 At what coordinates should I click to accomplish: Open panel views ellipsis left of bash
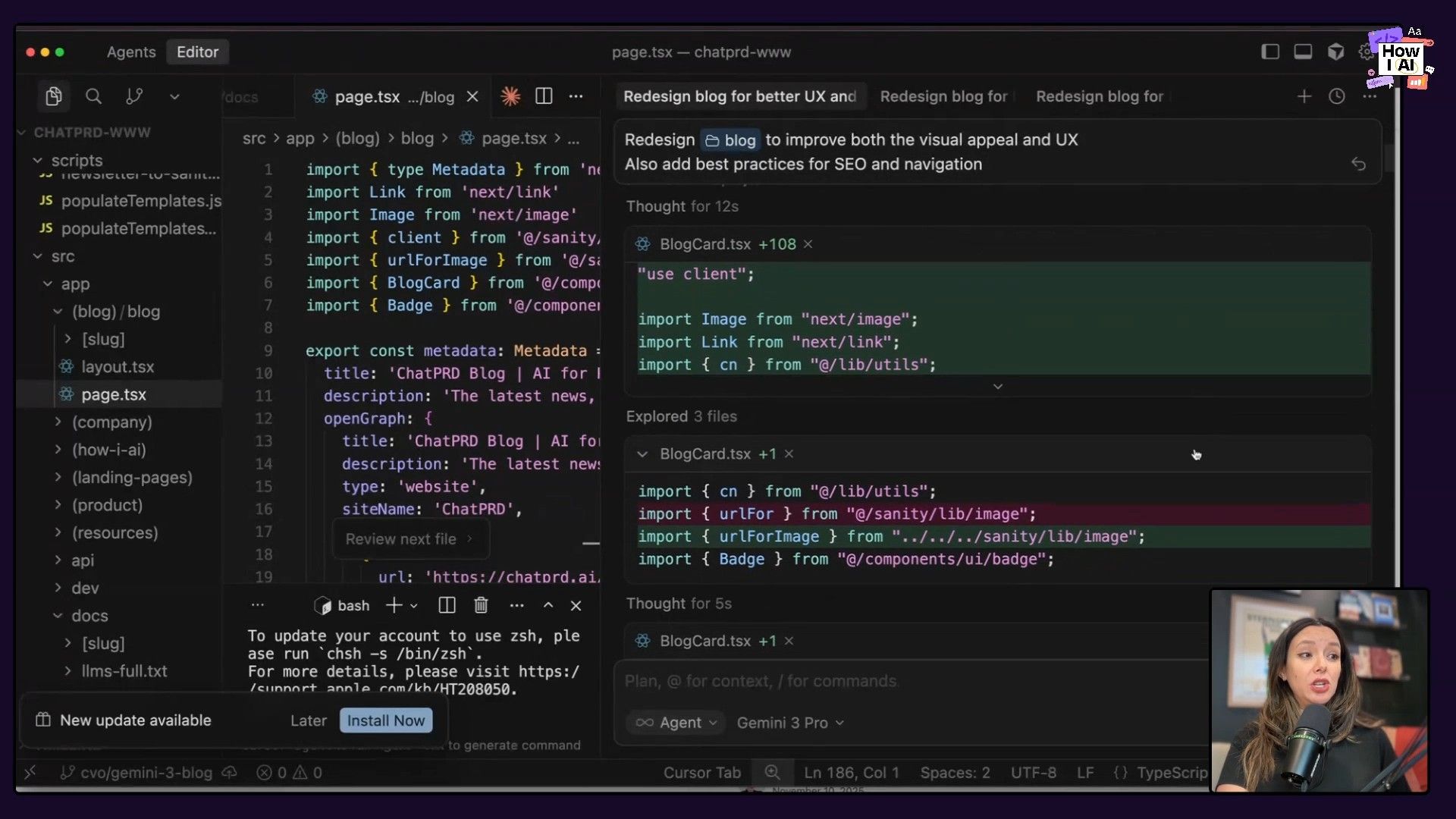(258, 605)
